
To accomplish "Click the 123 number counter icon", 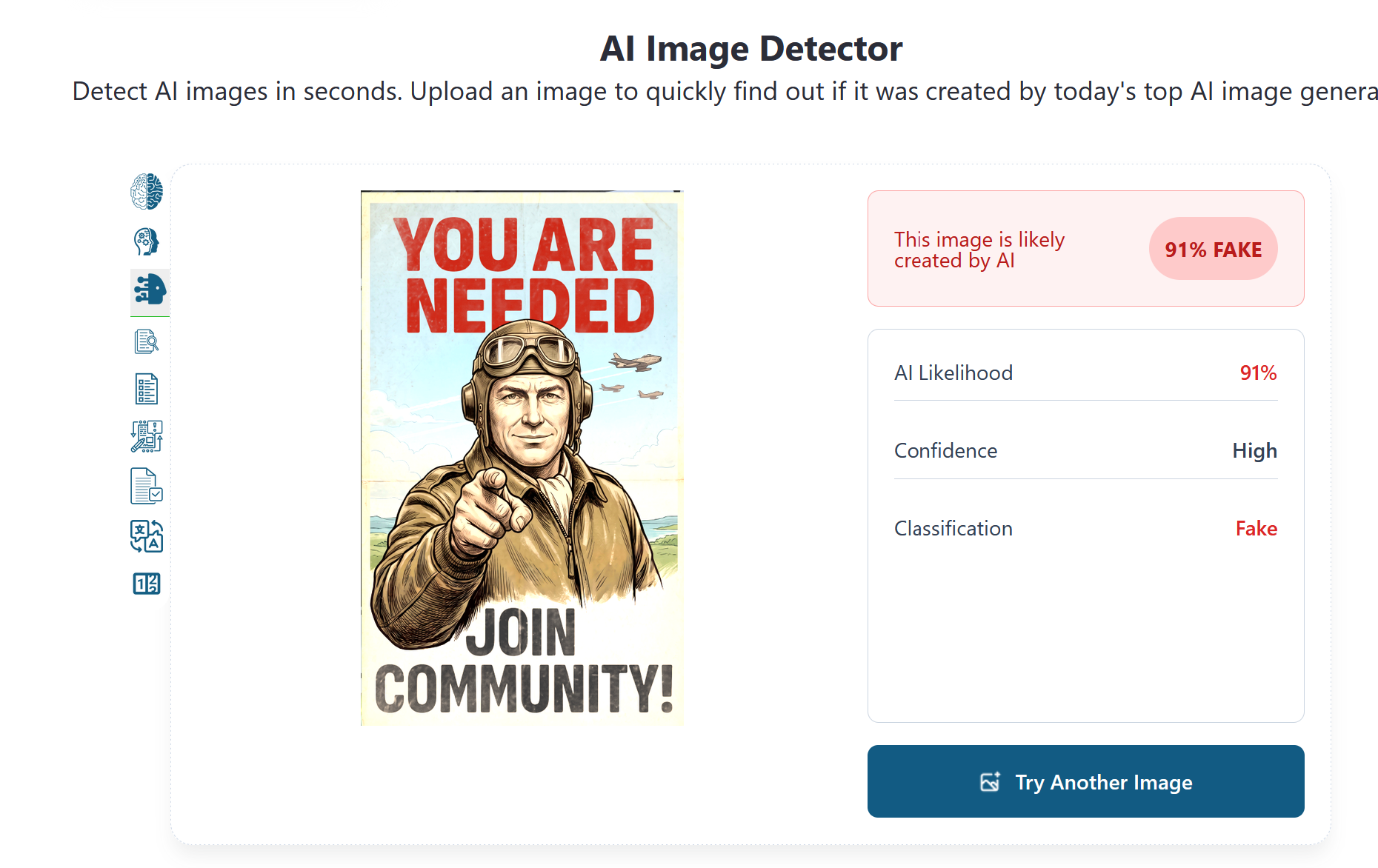I will (x=147, y=584).
